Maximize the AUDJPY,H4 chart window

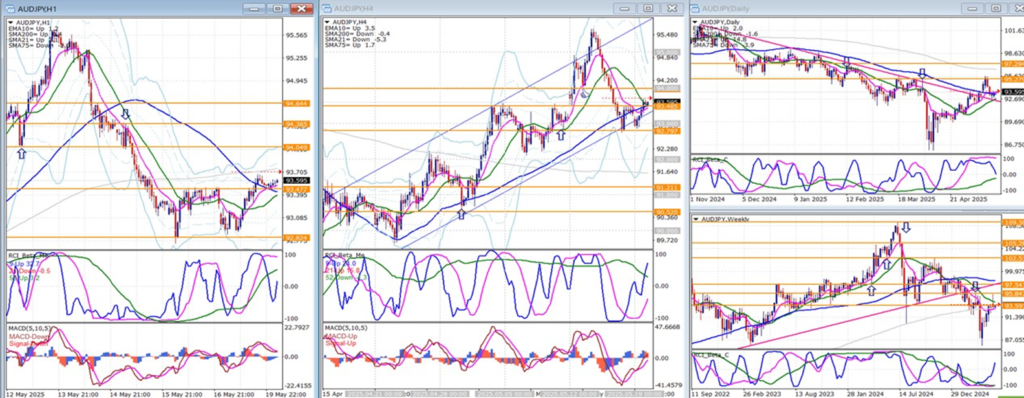[648, 8]
